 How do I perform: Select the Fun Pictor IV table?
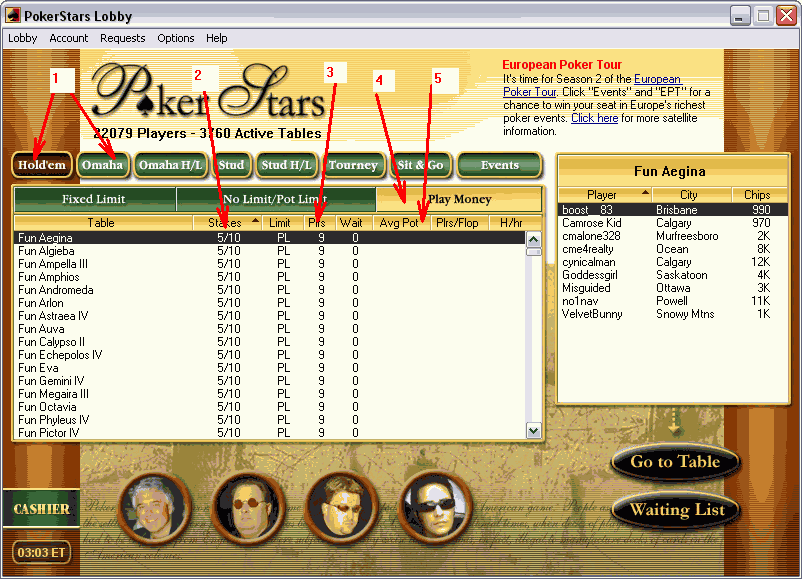click(270, 433)
